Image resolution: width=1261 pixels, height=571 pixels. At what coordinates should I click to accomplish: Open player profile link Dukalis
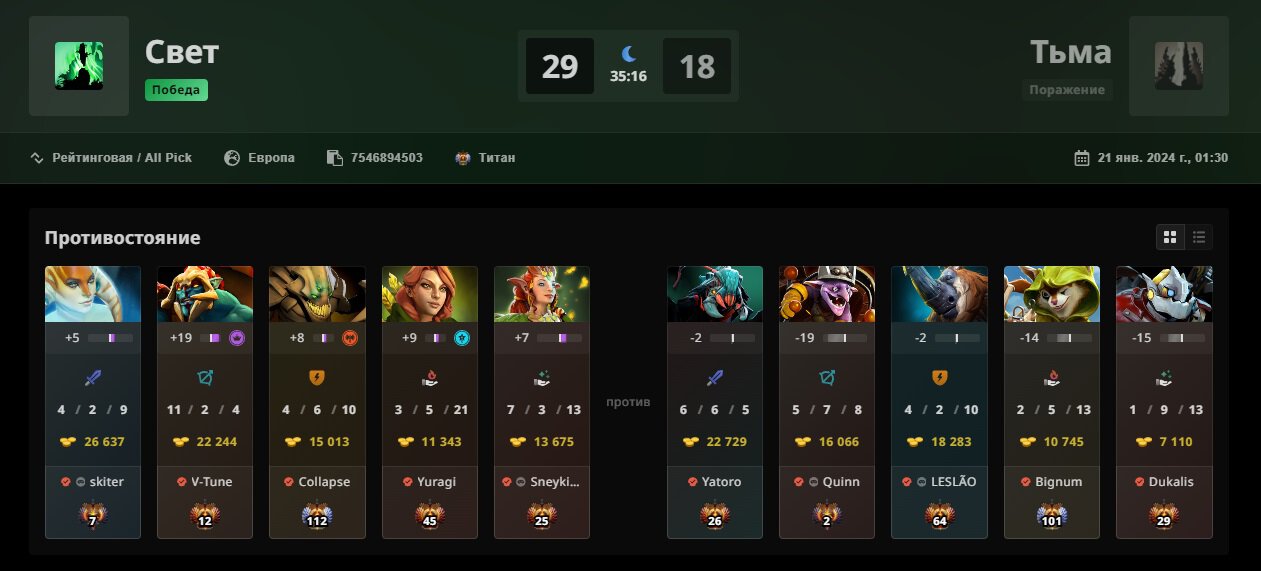pos(1172,481)
